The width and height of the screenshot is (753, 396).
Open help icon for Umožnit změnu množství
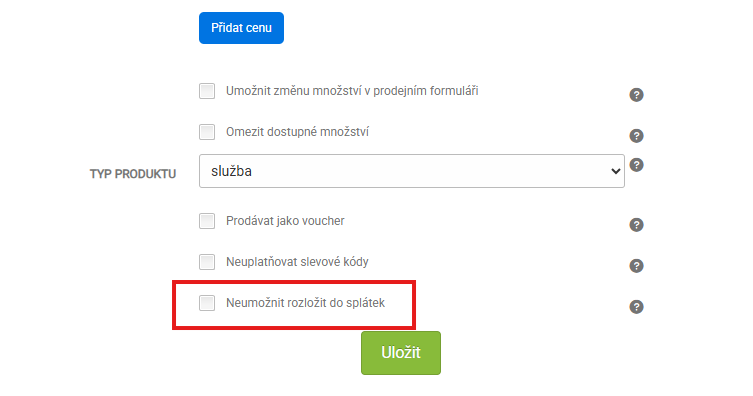636,95
